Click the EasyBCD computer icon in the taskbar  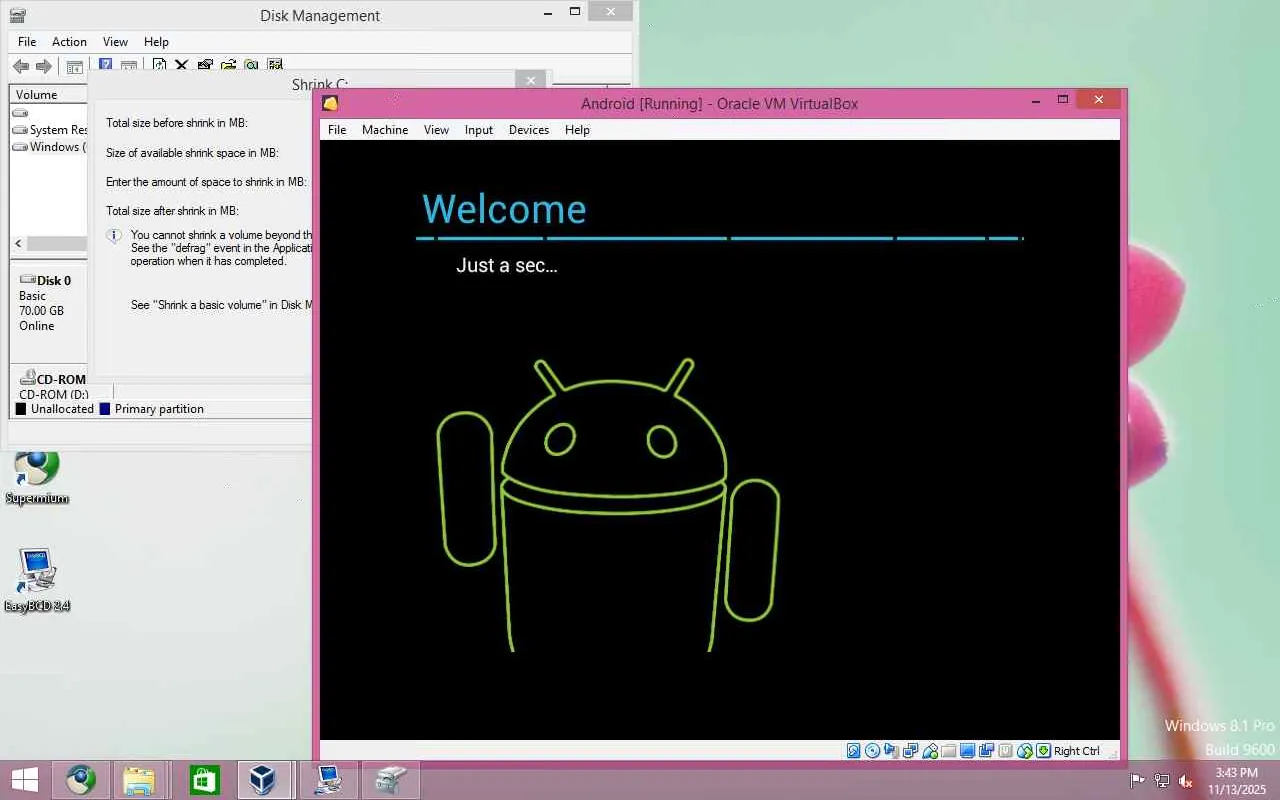point(328,780)
